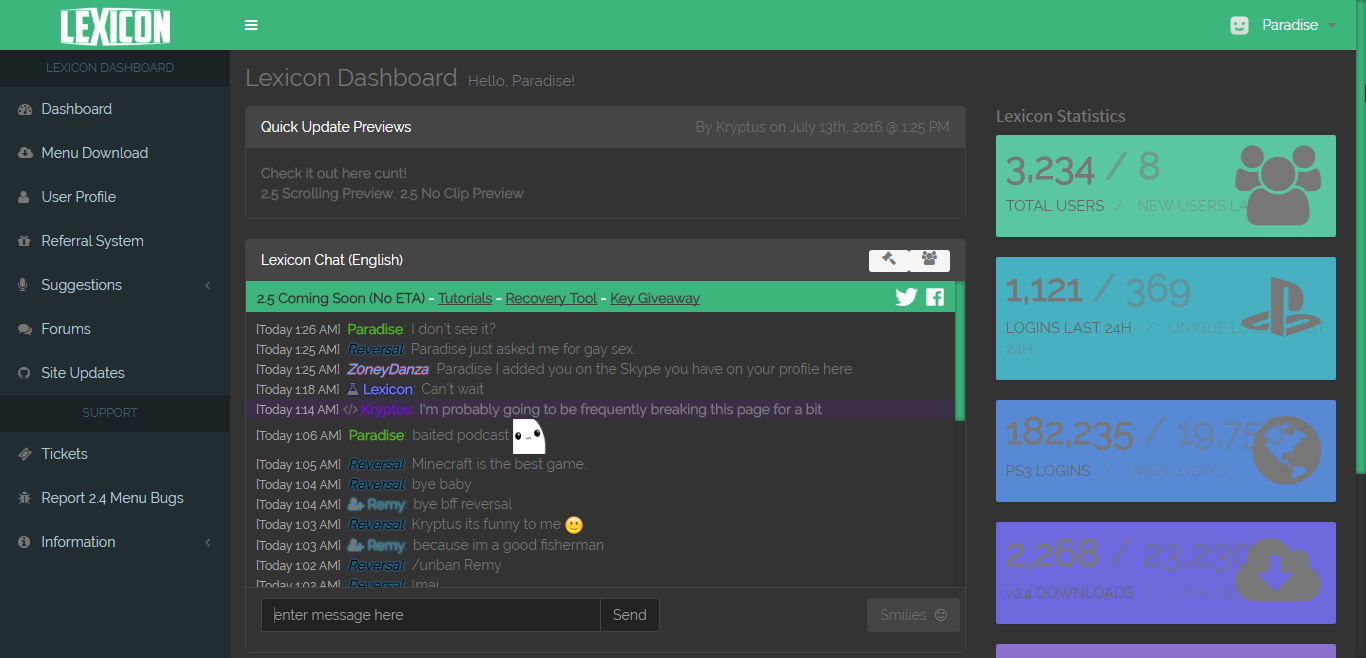The image size is (1366, 658).
Task: Click the ghost emoticon in baited podcast message
Action: coord(528,435)
